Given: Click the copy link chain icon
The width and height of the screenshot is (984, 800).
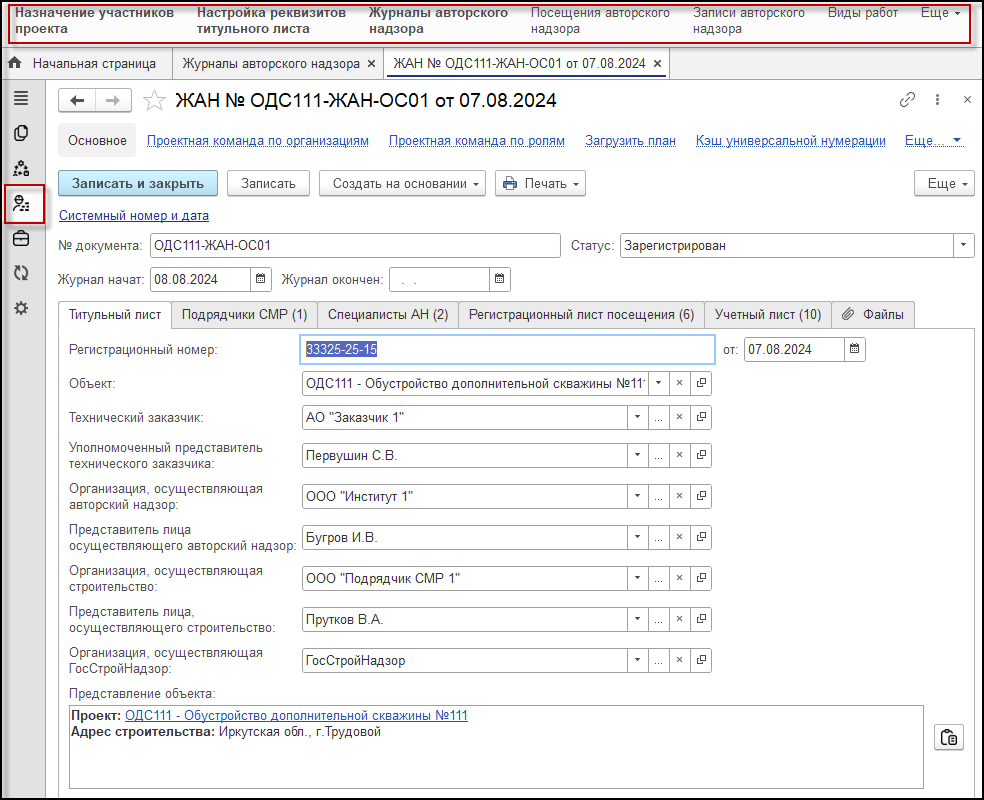Looking at the screenshot, I should tap(908, 100).
